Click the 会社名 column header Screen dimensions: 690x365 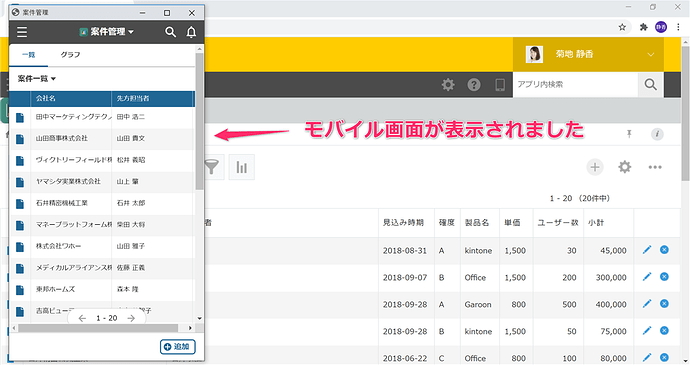[70, 98]
